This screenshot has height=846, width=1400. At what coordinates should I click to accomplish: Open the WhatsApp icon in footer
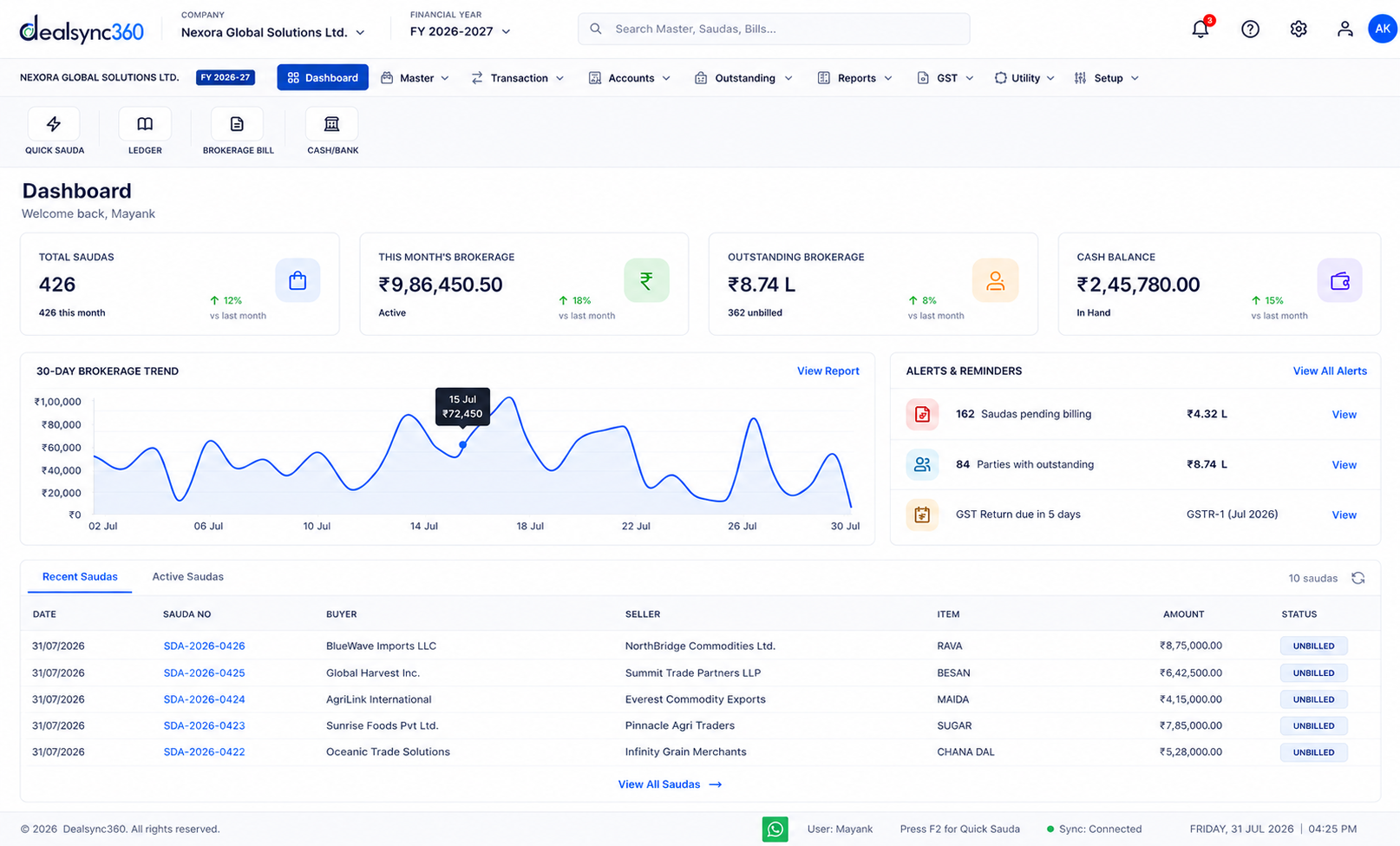point(775,829)
